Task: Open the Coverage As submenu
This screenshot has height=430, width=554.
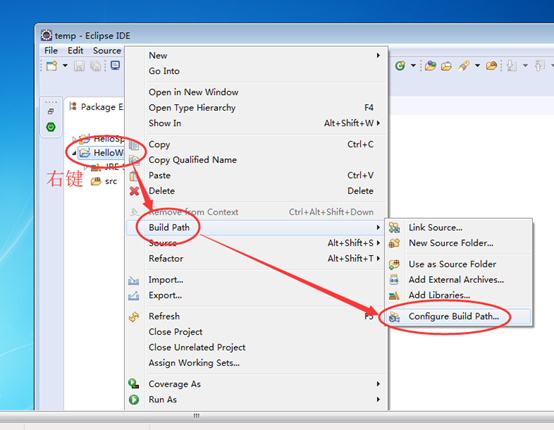Action: [x=257, y=384]
